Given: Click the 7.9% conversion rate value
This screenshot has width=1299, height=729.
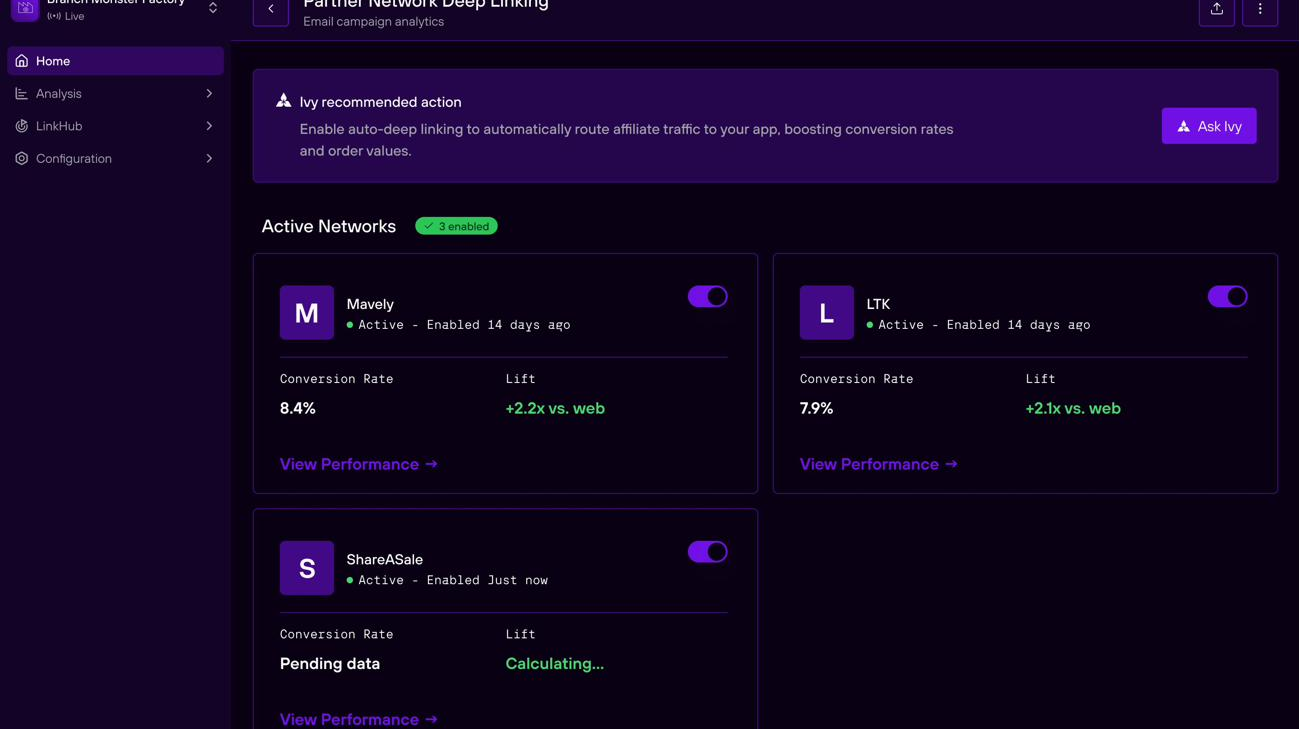Looking at the screenshot, I should click(817, 408).
